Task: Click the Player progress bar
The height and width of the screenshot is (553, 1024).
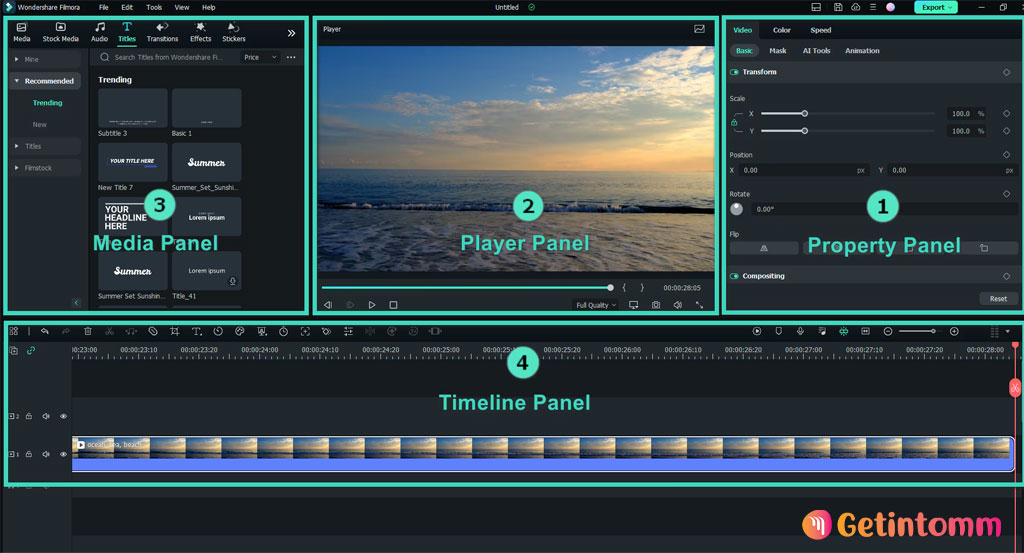Action: [468, 287]
